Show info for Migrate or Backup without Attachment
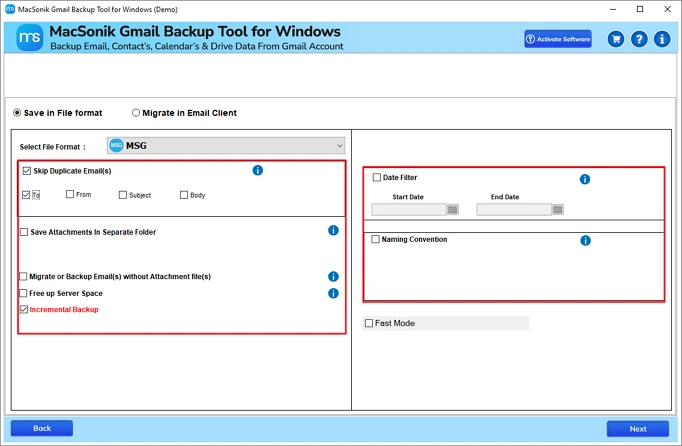 333,277
